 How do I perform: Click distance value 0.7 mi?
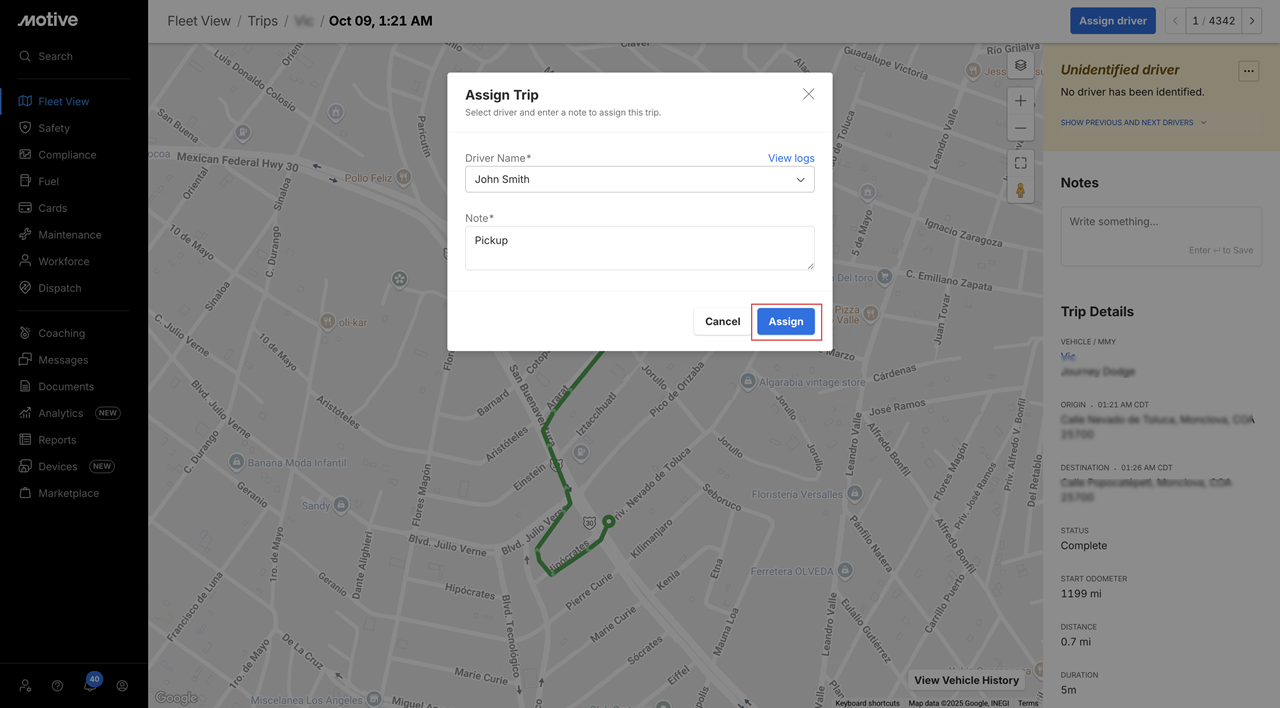(x=1076, y=642)
